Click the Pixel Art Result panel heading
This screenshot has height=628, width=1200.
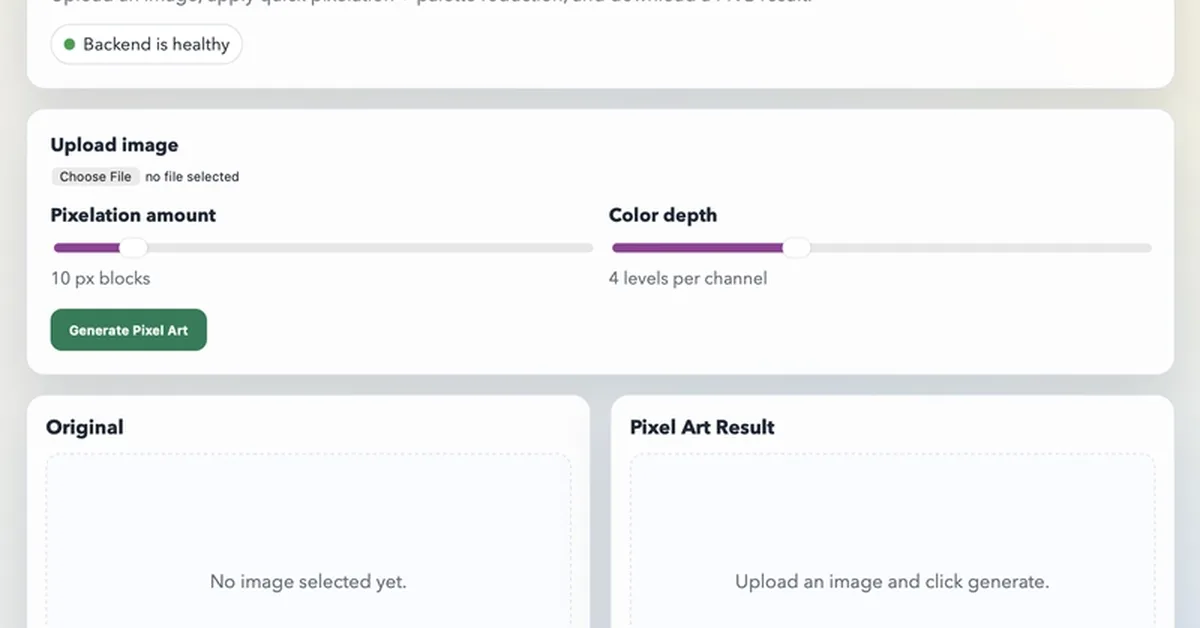[x=701, y=426]
